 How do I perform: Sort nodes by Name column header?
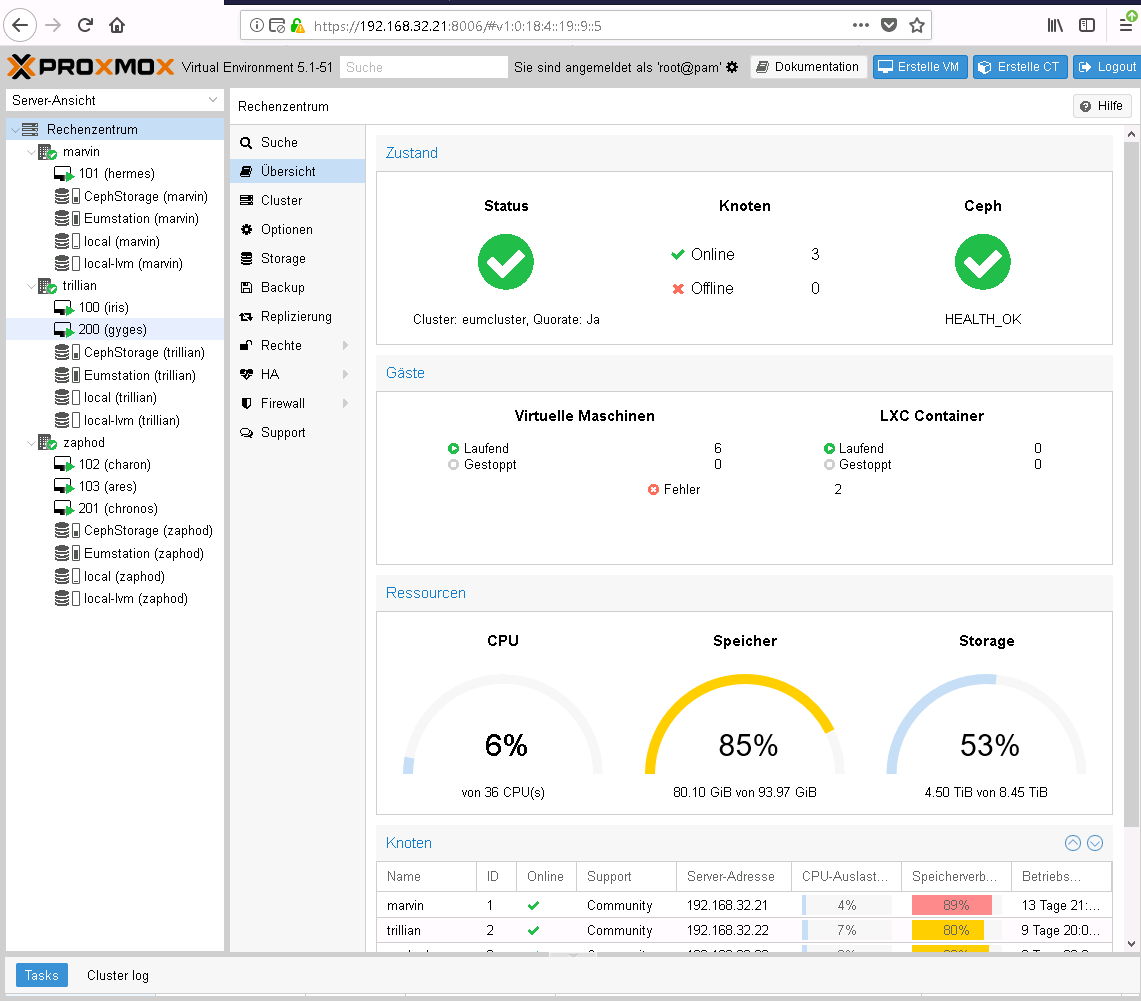pos(426,877)
